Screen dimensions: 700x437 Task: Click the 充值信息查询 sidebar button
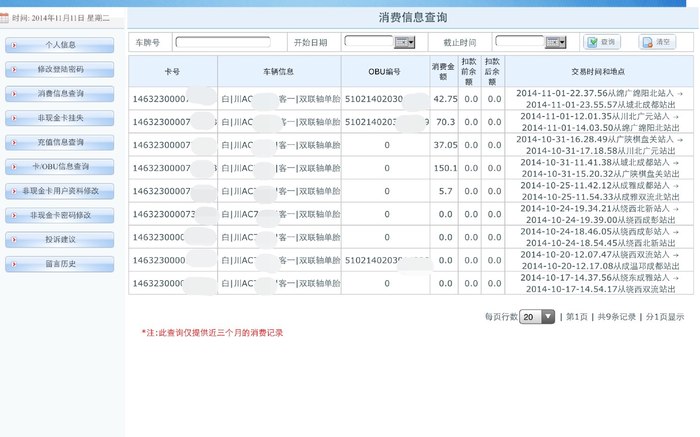60,142
